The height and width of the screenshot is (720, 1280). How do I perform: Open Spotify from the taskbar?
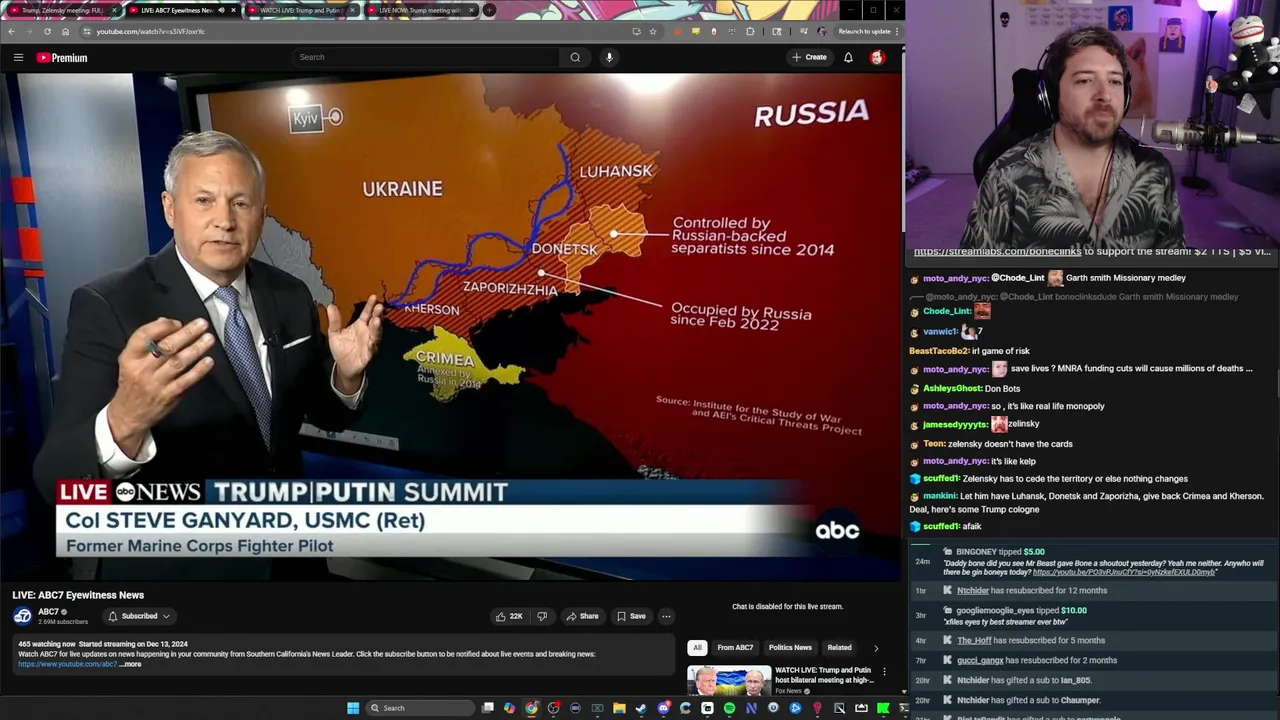(x=729, y=708)
